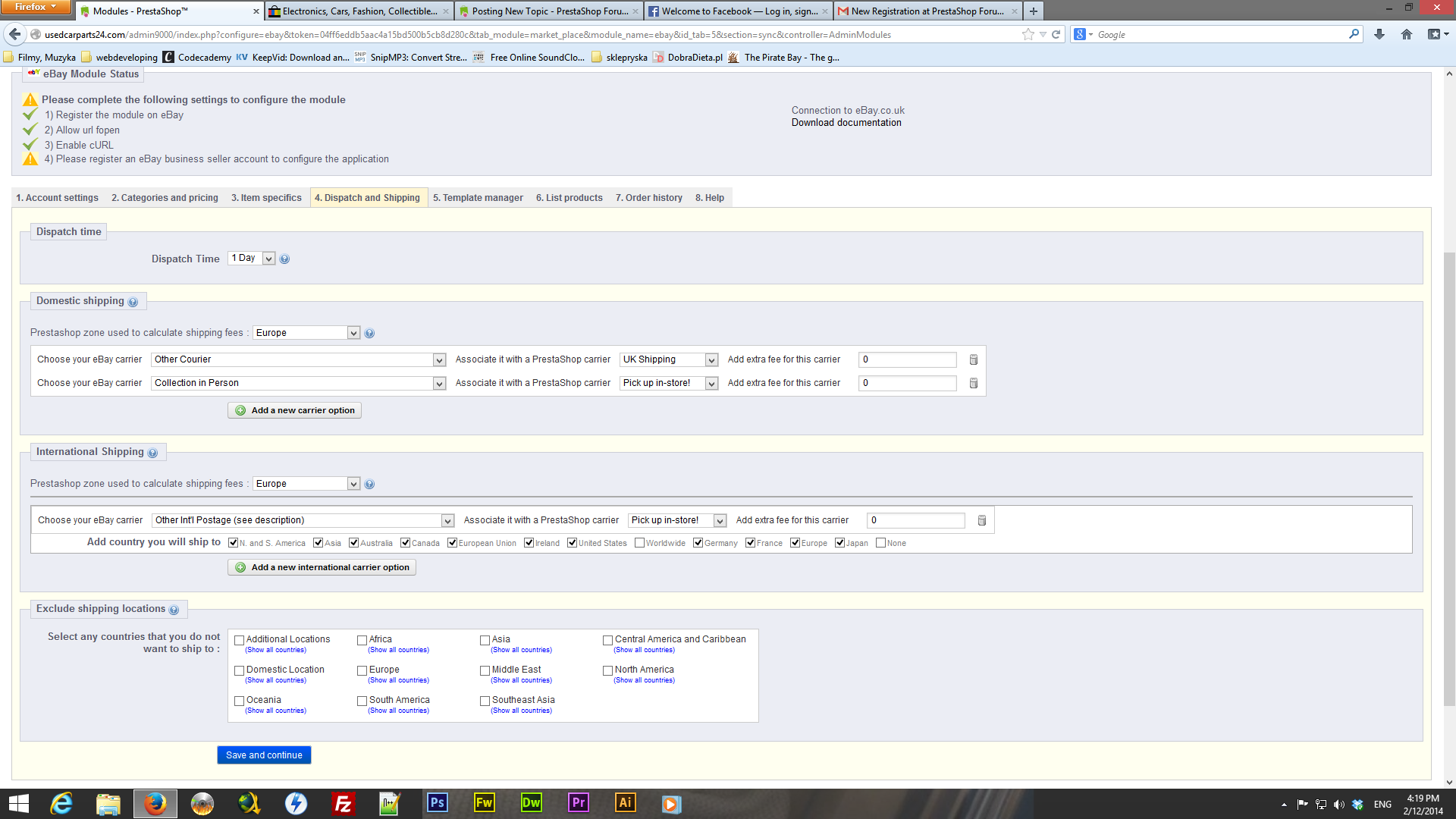The width and height of the screenshot is (1456, 819).
Task: Open FileZilla from the taskbar
Action: pos(343,803)
